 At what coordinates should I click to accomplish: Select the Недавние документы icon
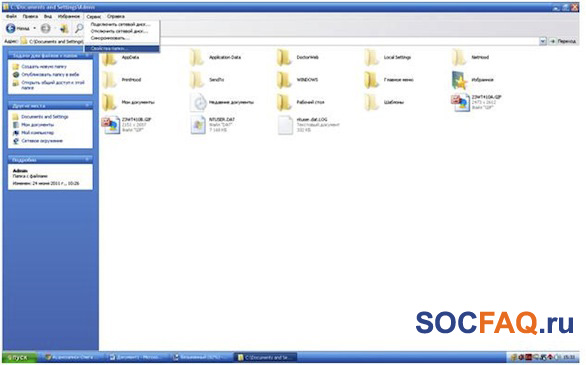click(198, 102)
